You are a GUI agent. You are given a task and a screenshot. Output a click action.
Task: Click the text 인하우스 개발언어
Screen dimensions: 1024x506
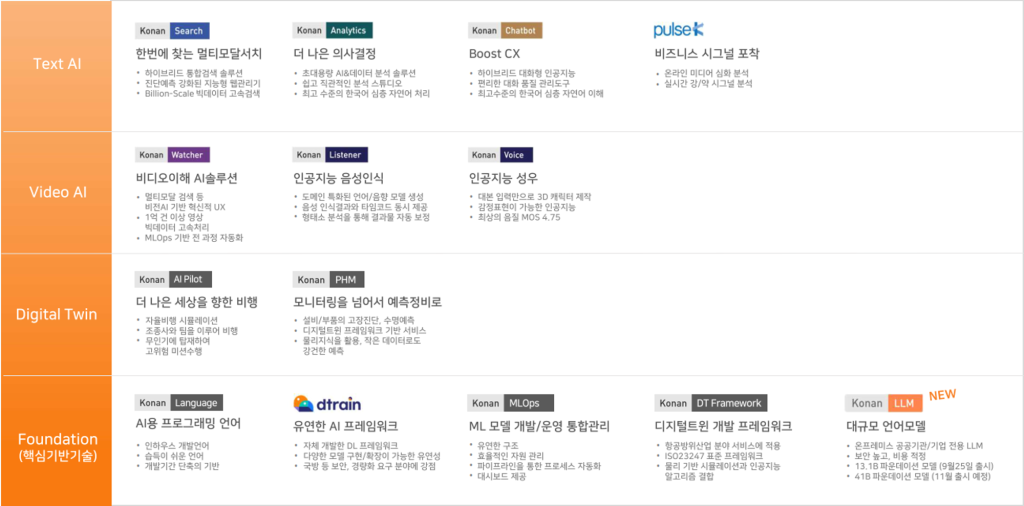pyautogui.click(x=177, y=446)
